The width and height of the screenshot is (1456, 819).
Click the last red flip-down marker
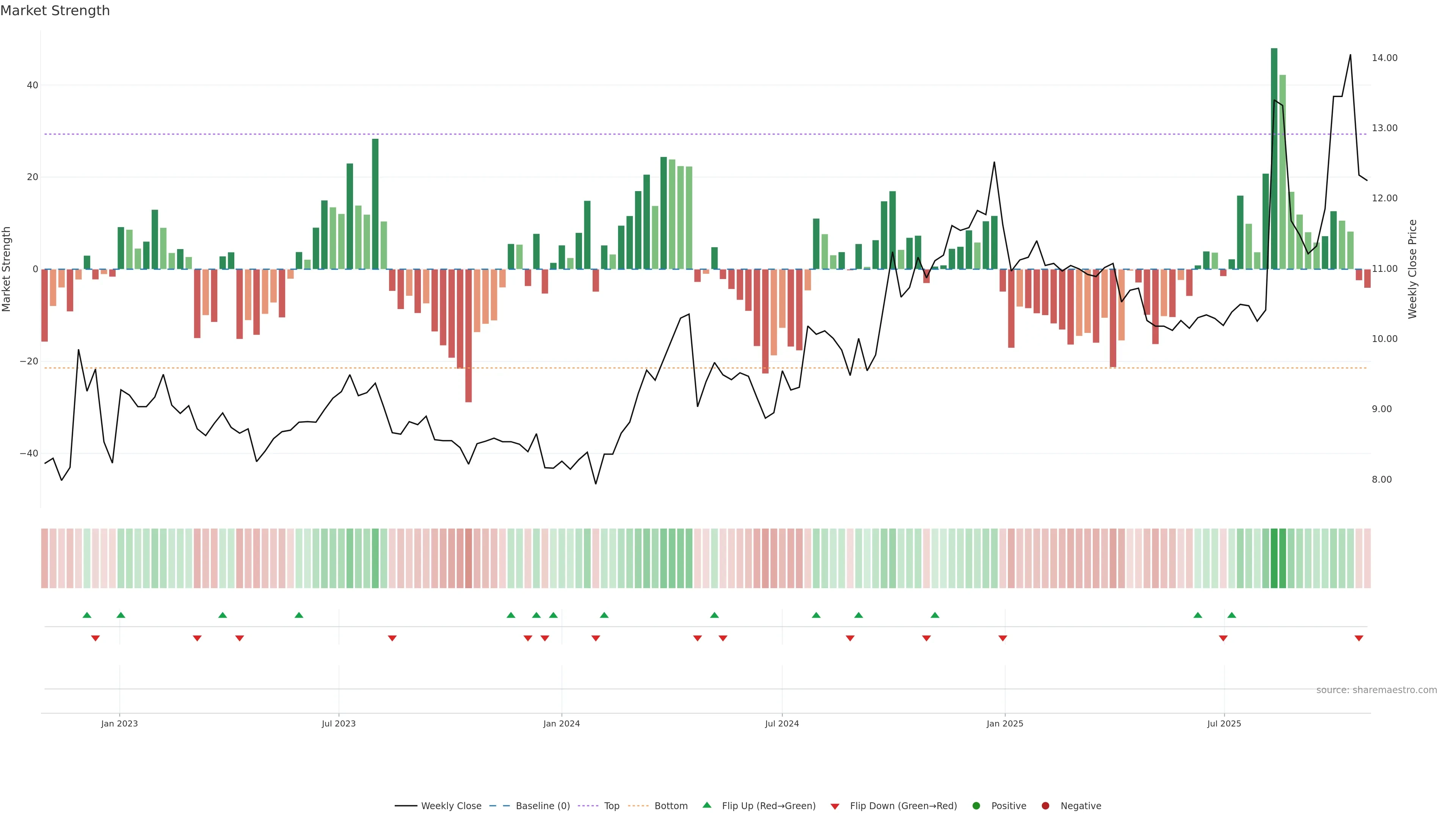1359,638
